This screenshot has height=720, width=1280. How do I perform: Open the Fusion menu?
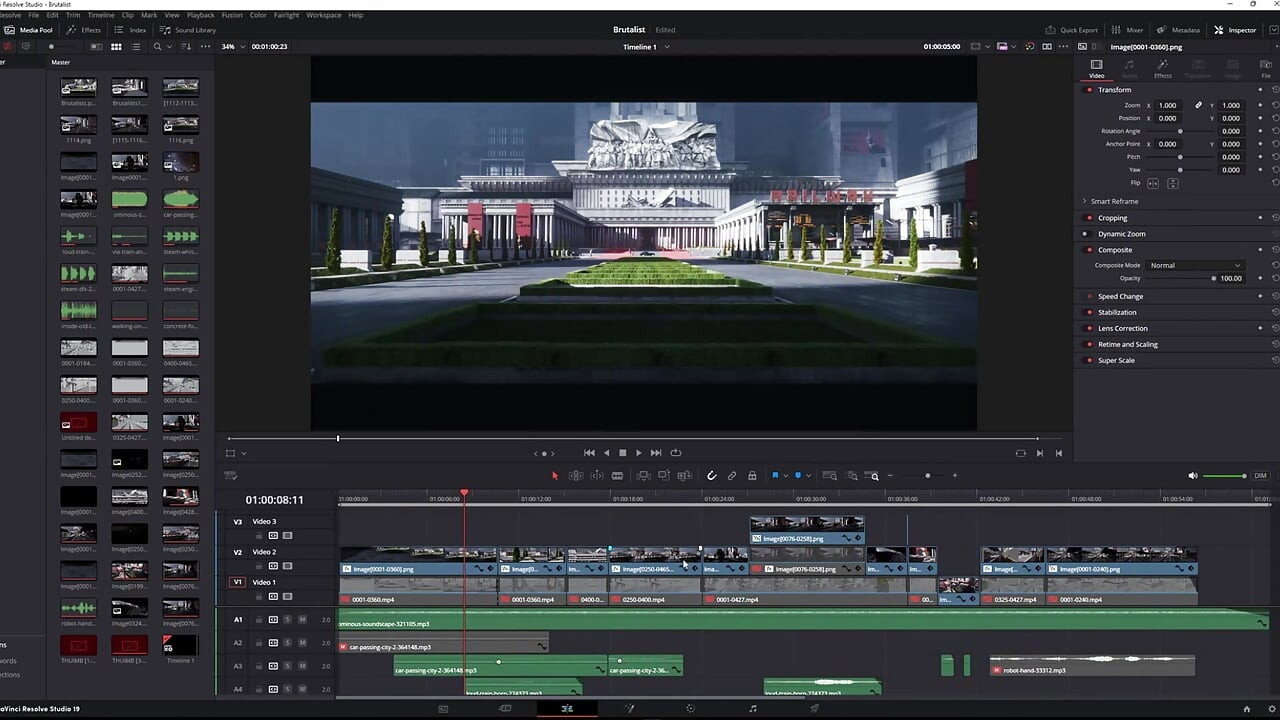[x=231, y=15]
